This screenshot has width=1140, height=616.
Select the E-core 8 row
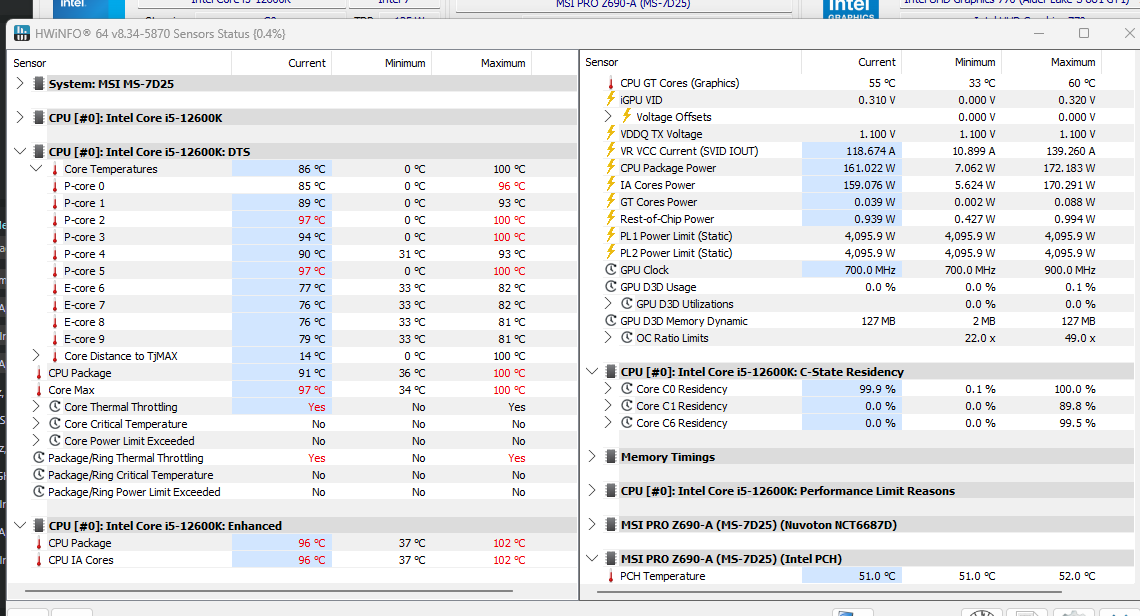(292, 322)
